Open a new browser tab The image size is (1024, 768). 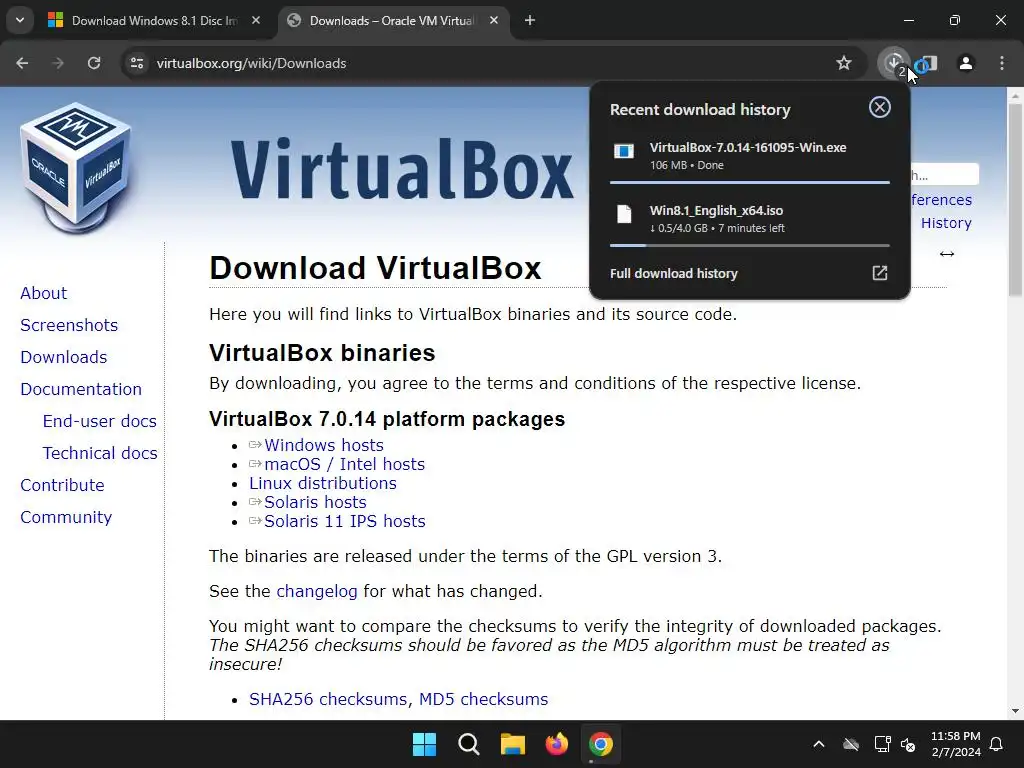tap(530, 21)
